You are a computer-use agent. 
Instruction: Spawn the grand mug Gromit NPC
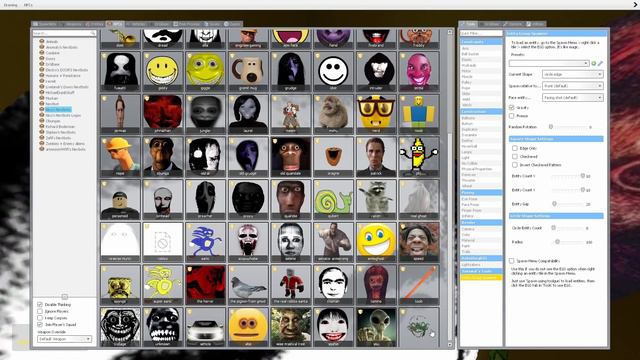coord(248,71)
